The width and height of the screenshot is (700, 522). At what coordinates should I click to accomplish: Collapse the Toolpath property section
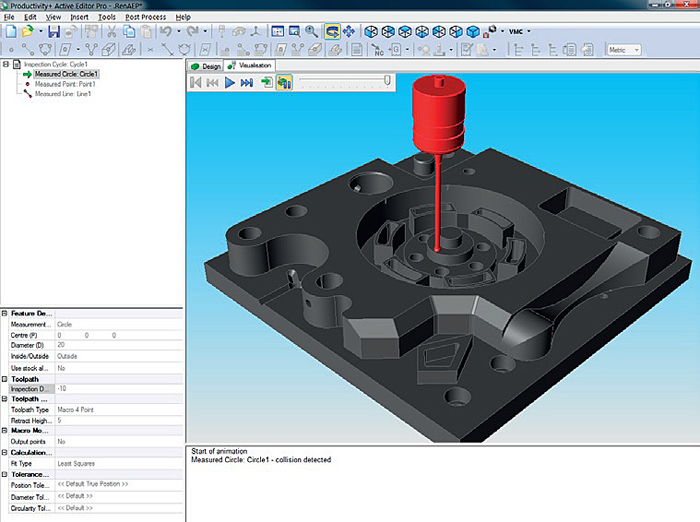click(x=4, y=379)
